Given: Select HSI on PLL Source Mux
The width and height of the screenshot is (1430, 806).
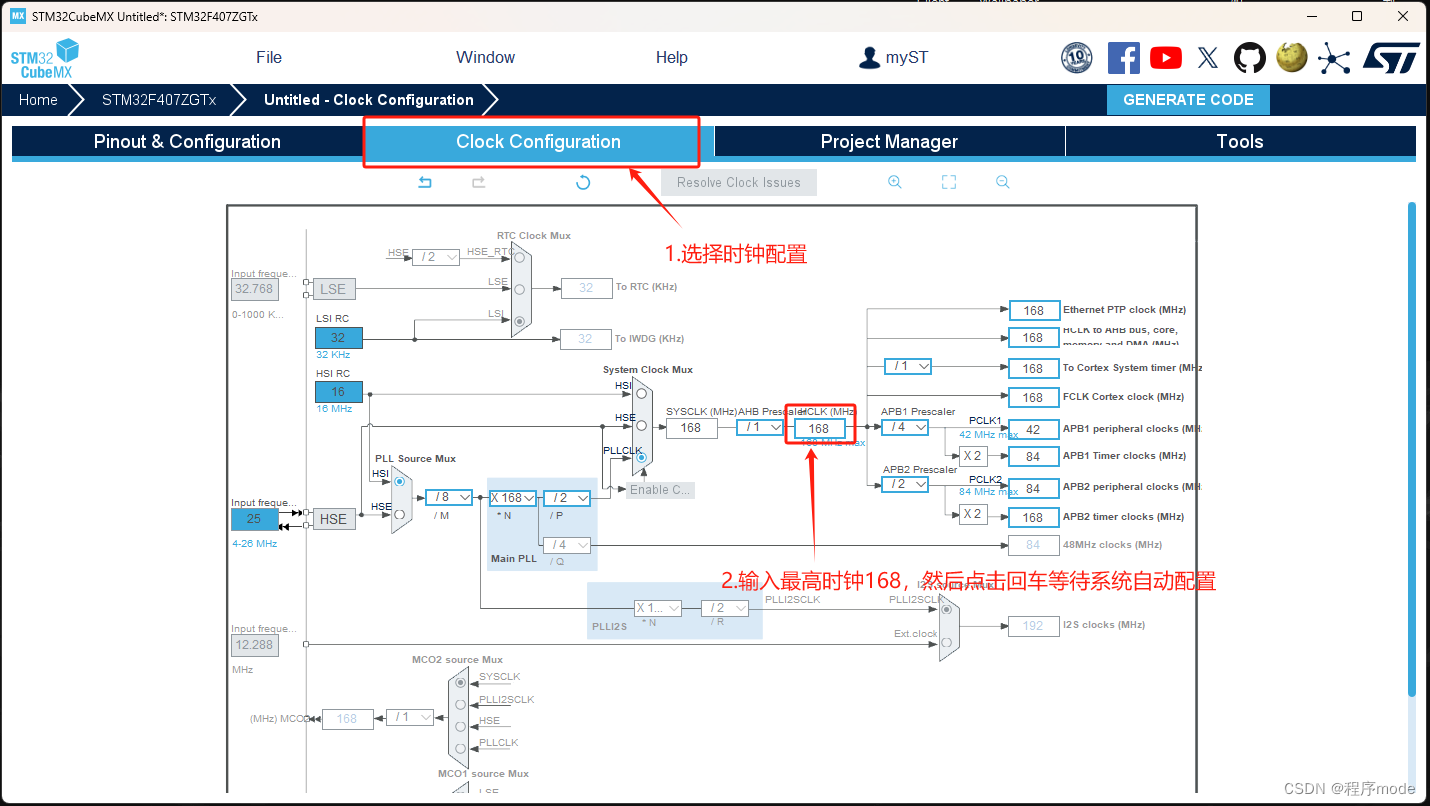Looking at the screenshot, I should click(399, 481).
